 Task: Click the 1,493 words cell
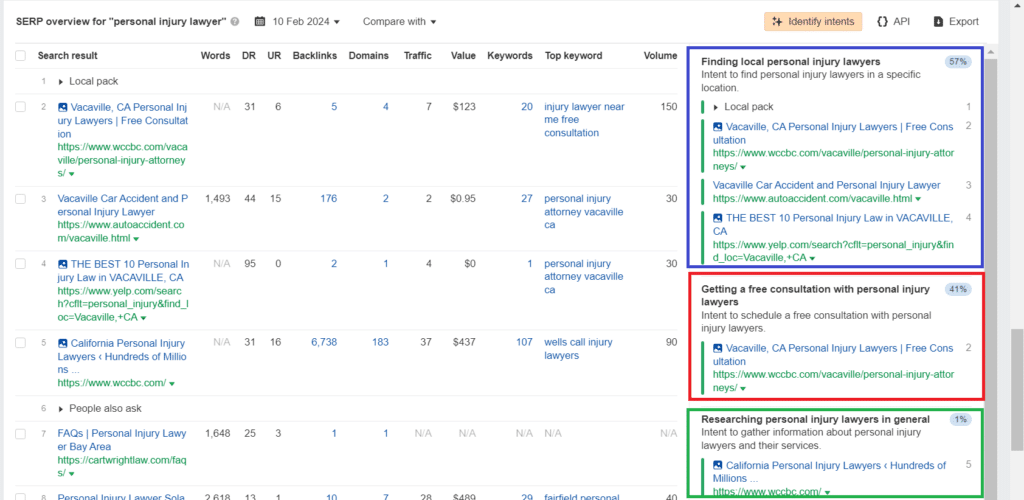click(x=217, y=198)
